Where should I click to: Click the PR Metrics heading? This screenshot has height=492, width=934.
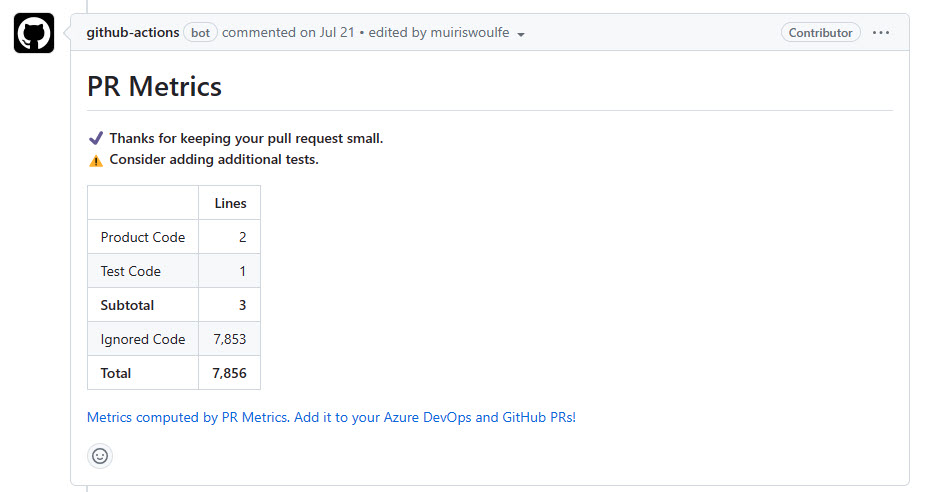[x=154, y=86]
